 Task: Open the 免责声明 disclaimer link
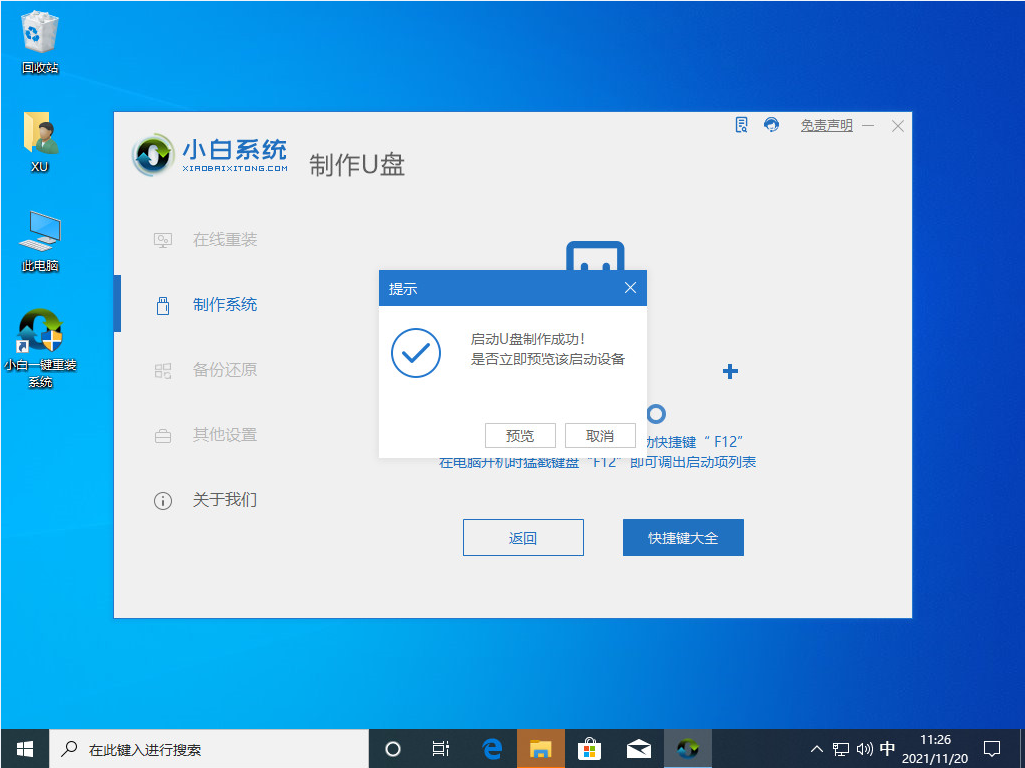click(x=826, y=125)
